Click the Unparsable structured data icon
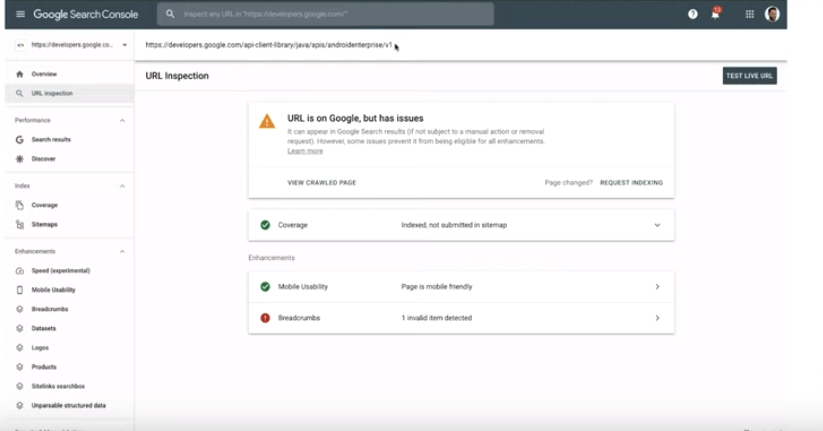This screenshot has width=823, height=431. click(x=19, y=405)
